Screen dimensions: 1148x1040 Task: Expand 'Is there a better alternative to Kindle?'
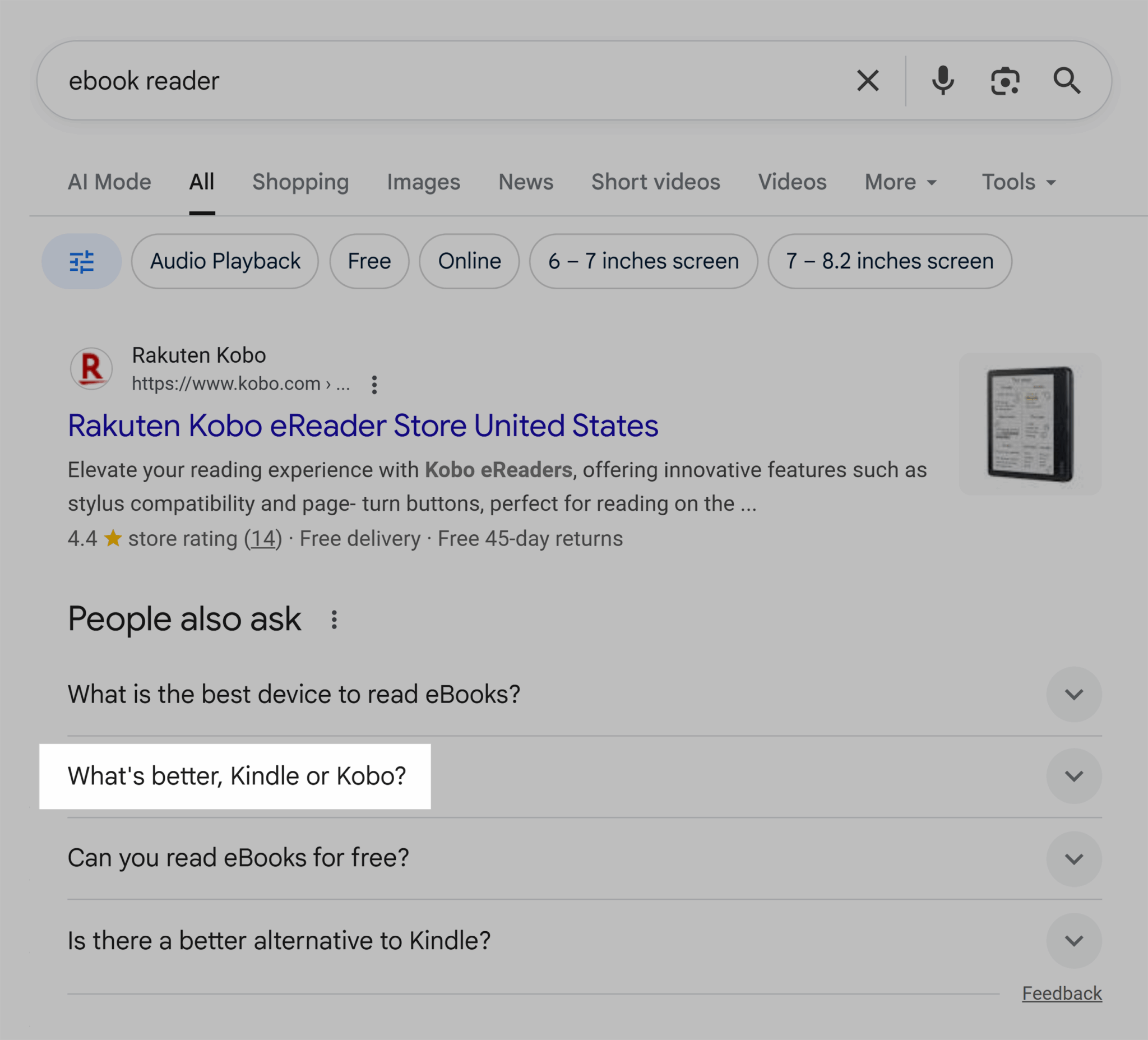click(584, 941)
